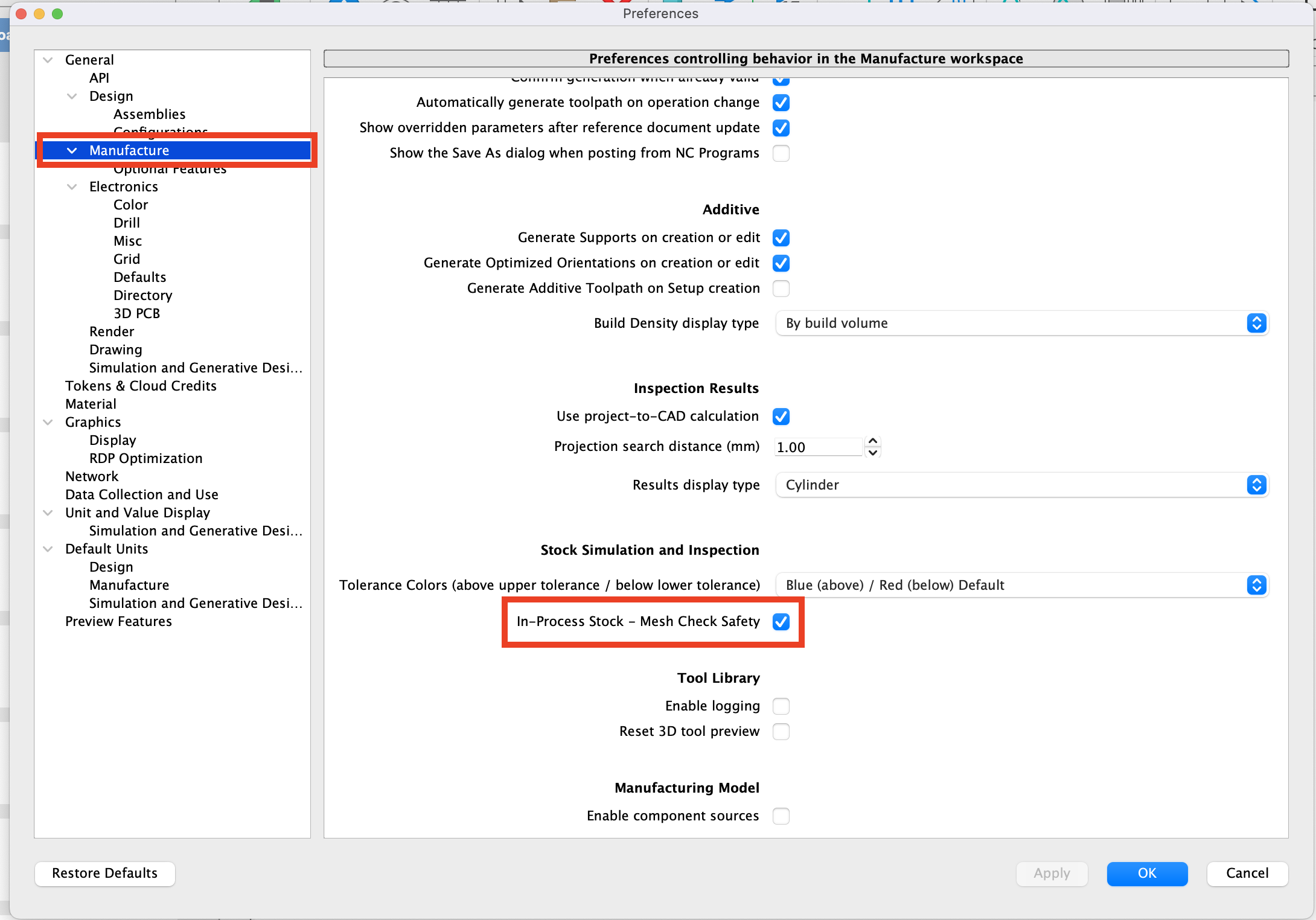Collapse Unit and Value Display node

[48, 513]
